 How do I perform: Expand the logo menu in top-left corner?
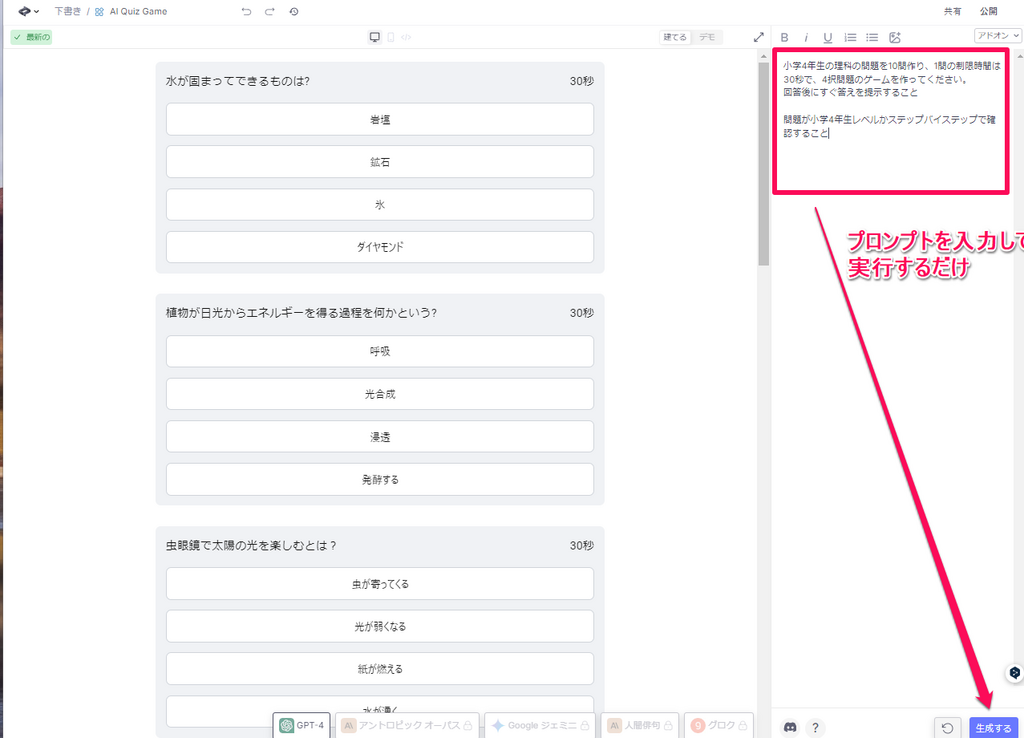(x=28, y=12)
